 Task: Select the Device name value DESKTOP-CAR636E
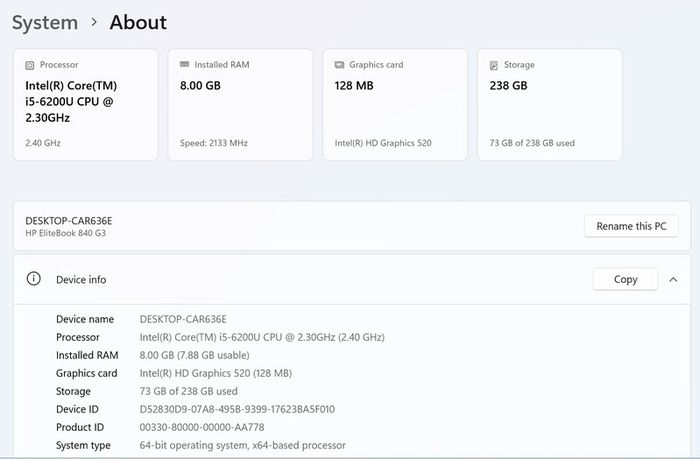pos(183,319)
